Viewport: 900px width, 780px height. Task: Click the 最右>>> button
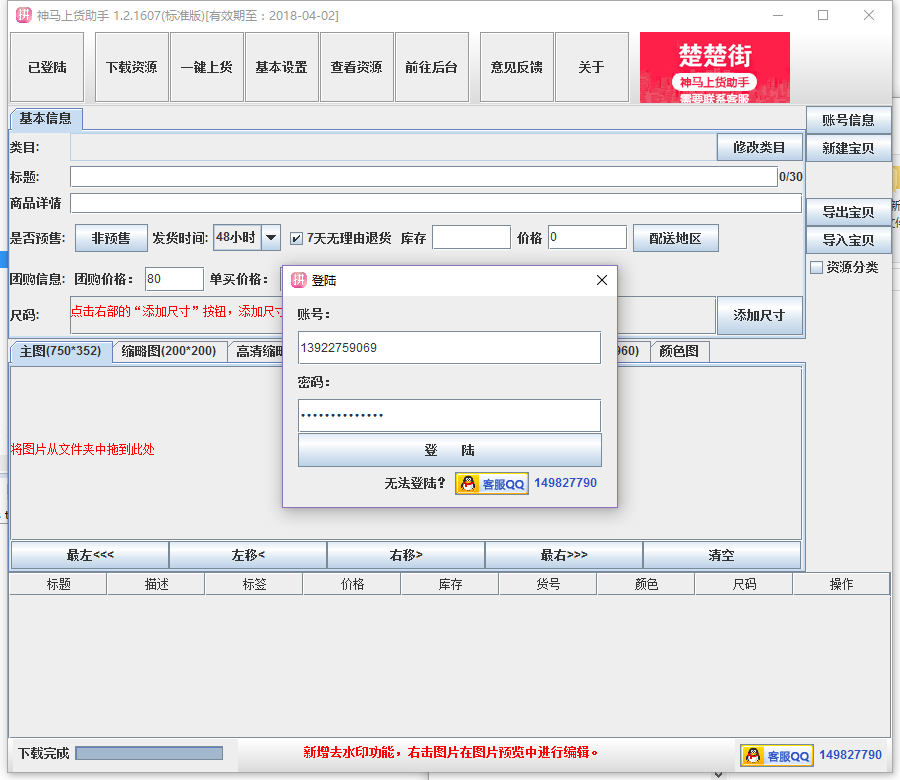click(x=564, y=555)
